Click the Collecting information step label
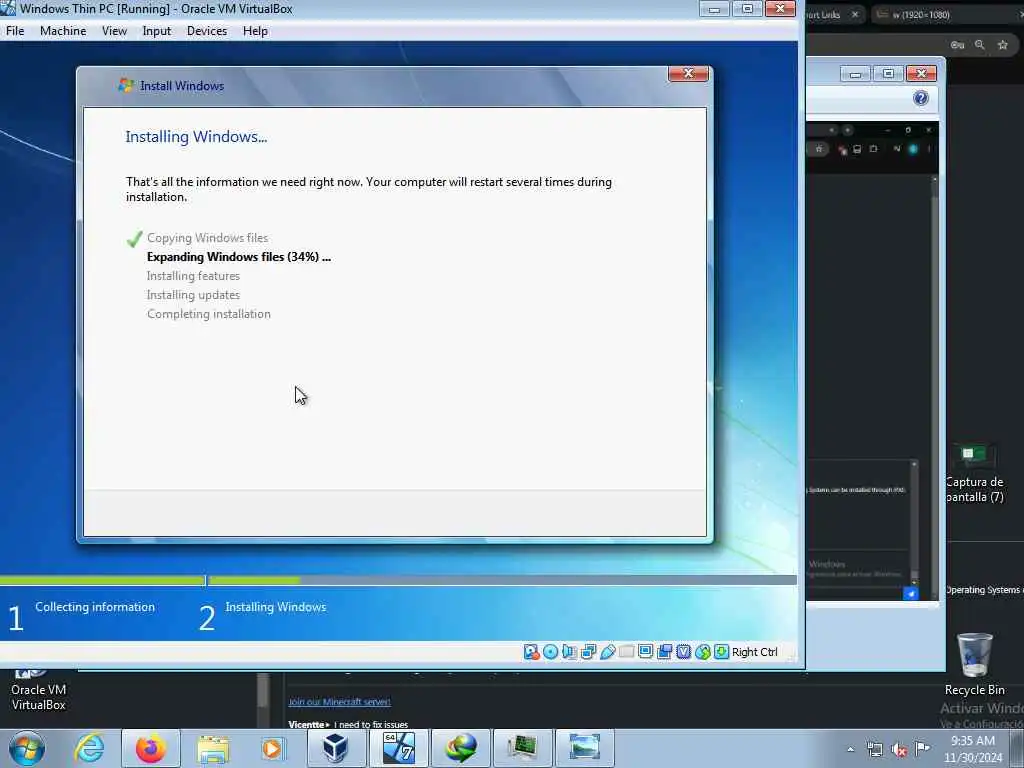 pyautogui.click(x=95, y=607)
